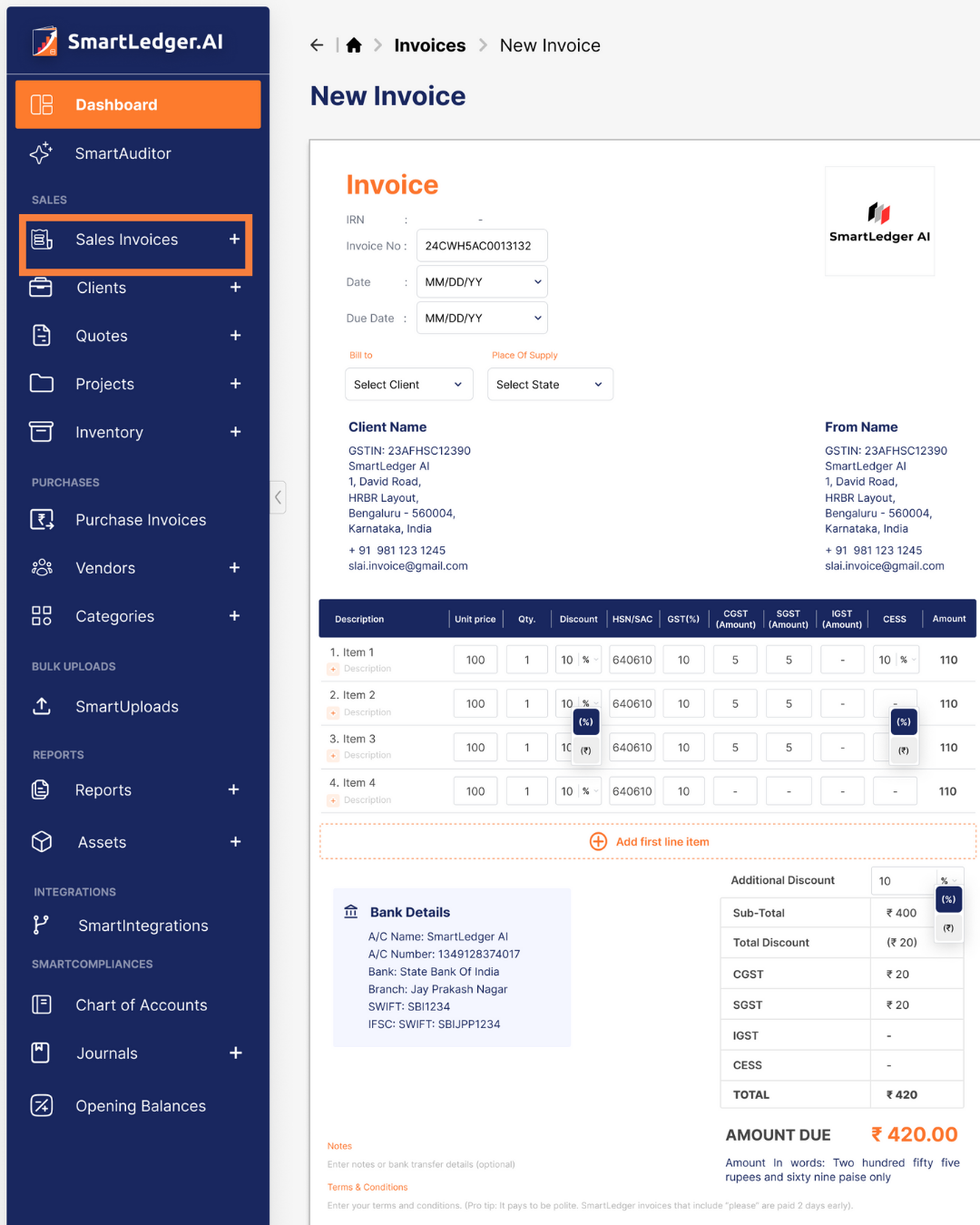Select percent (%) option in Item 2 discount popup
Screen dimensions: 980x1225
click(x=586, y=722)
